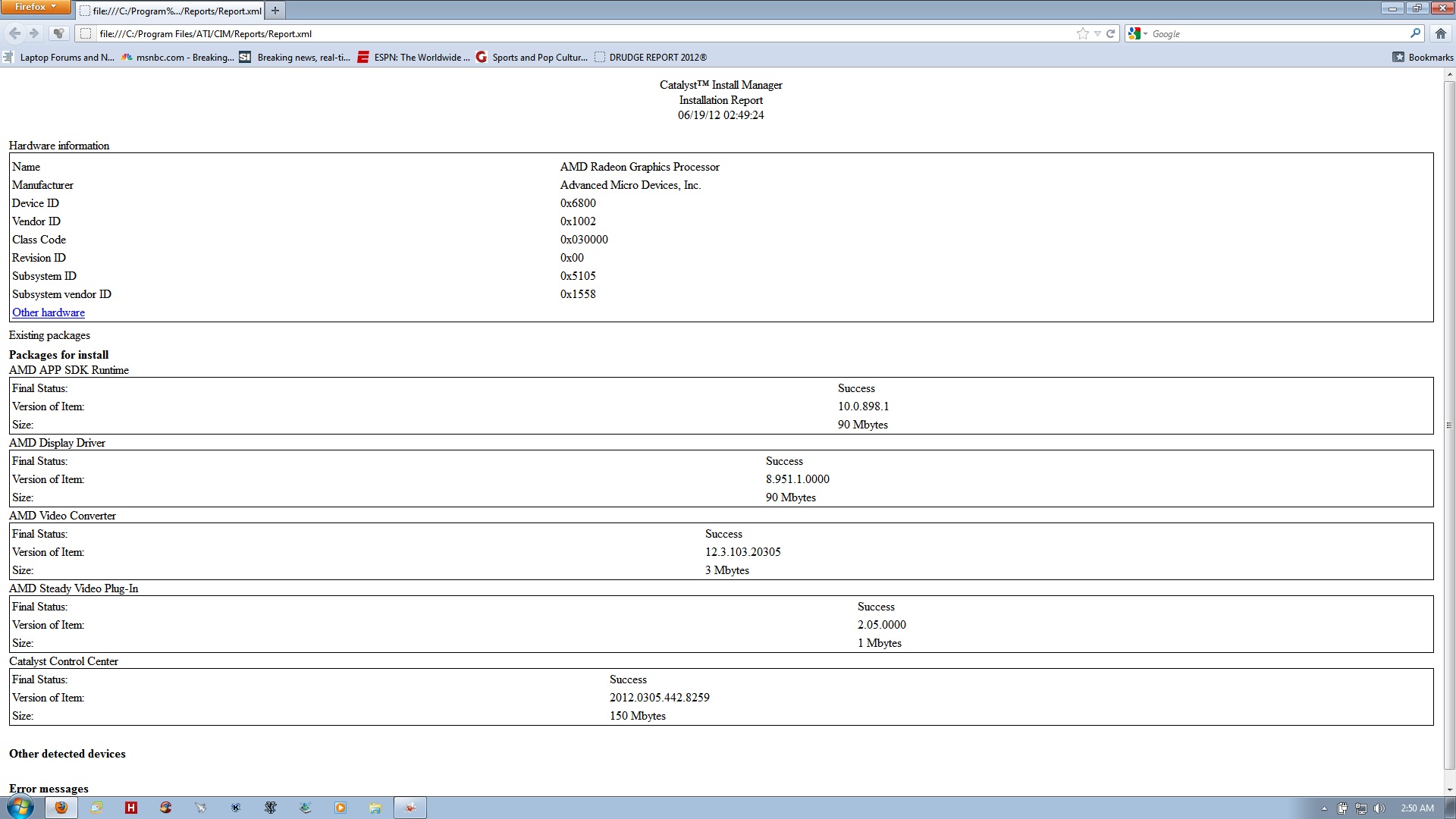
Task: Click the scrollbar up arrow
Action: (x=1449, y=75)
